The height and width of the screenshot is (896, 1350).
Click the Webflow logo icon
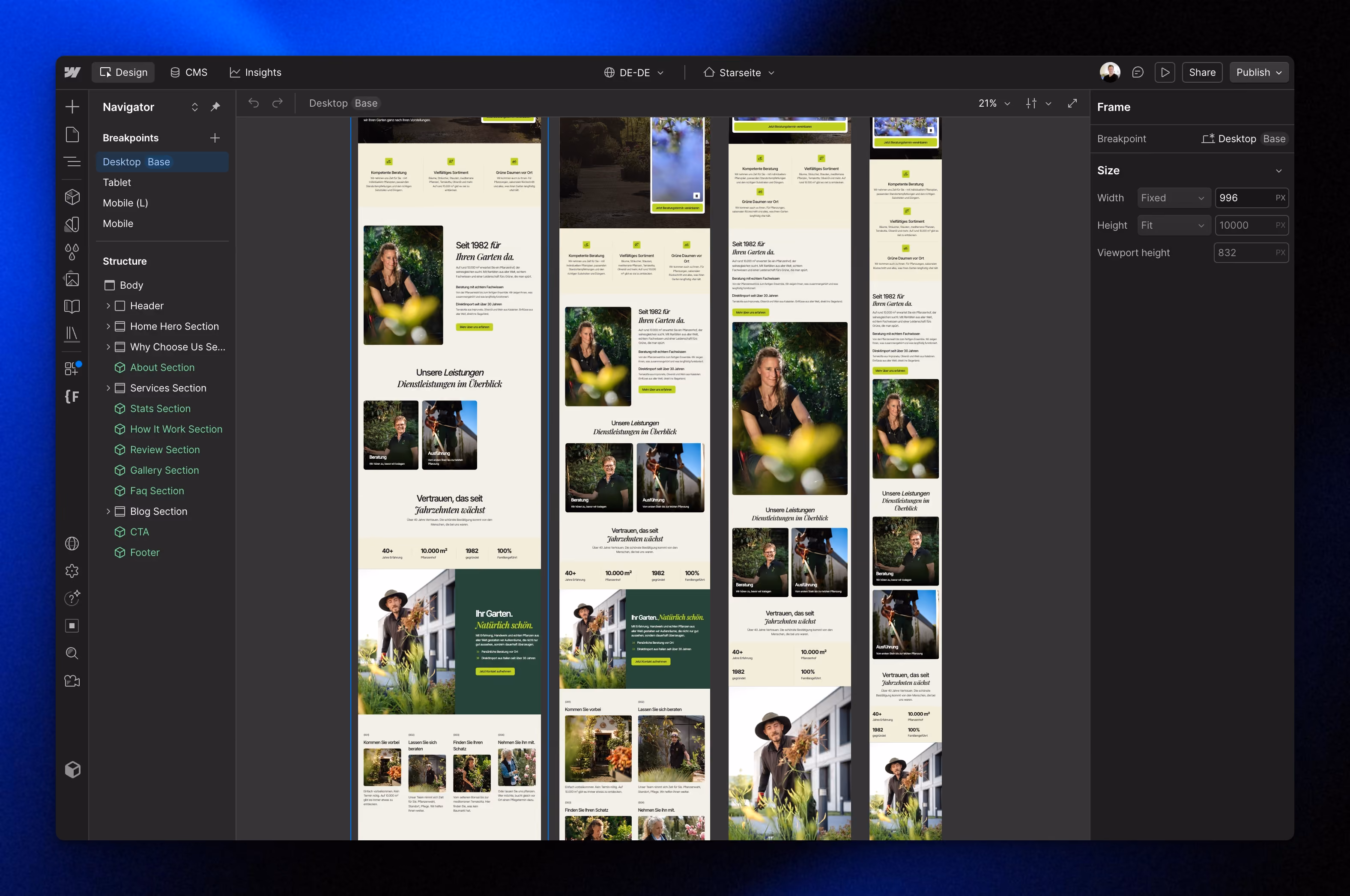point(72,72)
